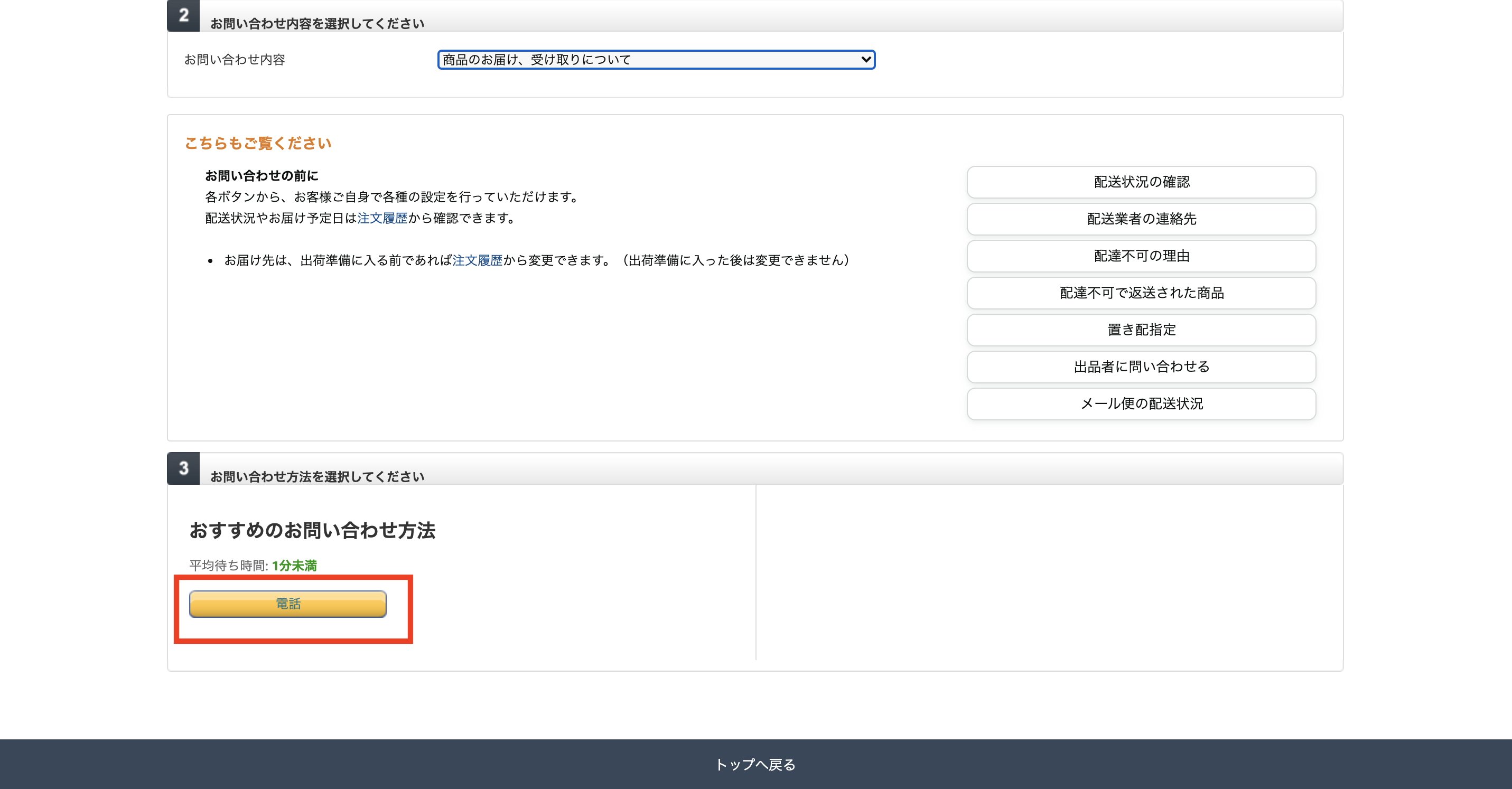1512x789 pixels.
Task: Click 注文履歴 link in the bulleted address note
Action: tap(477, 260)
